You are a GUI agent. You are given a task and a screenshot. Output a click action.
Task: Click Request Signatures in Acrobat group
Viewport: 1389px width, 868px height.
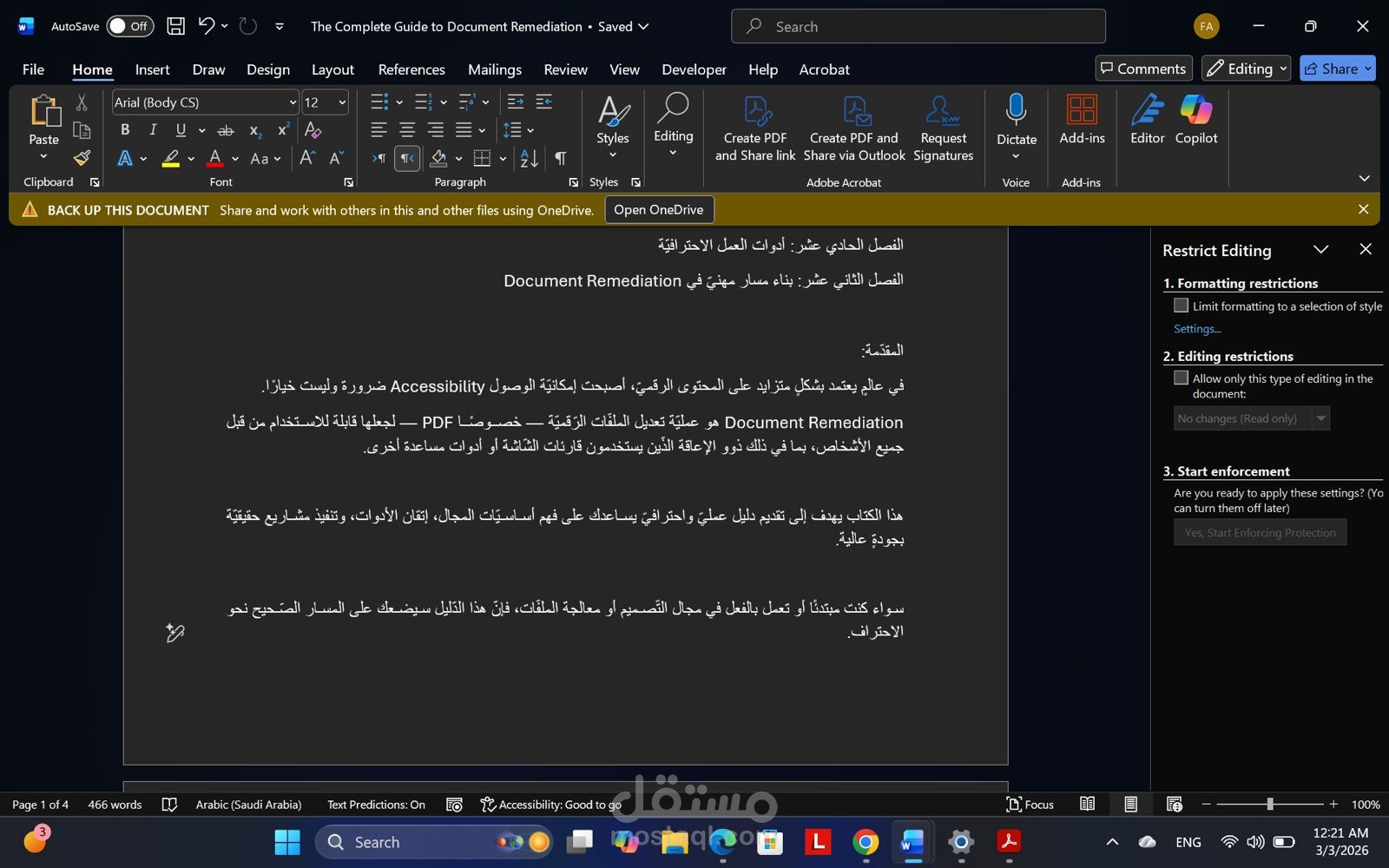pyautogui.click(x=944, y=128)
